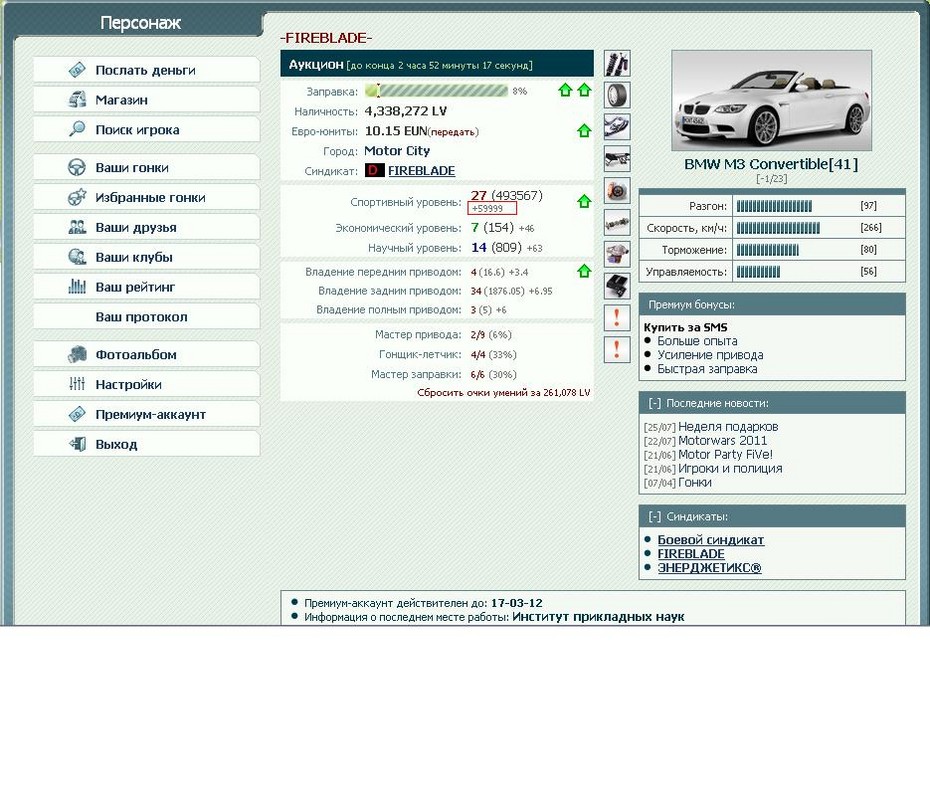
Task: Open the Motor Party FiVe! news item
Action: (x=725, y=454)
